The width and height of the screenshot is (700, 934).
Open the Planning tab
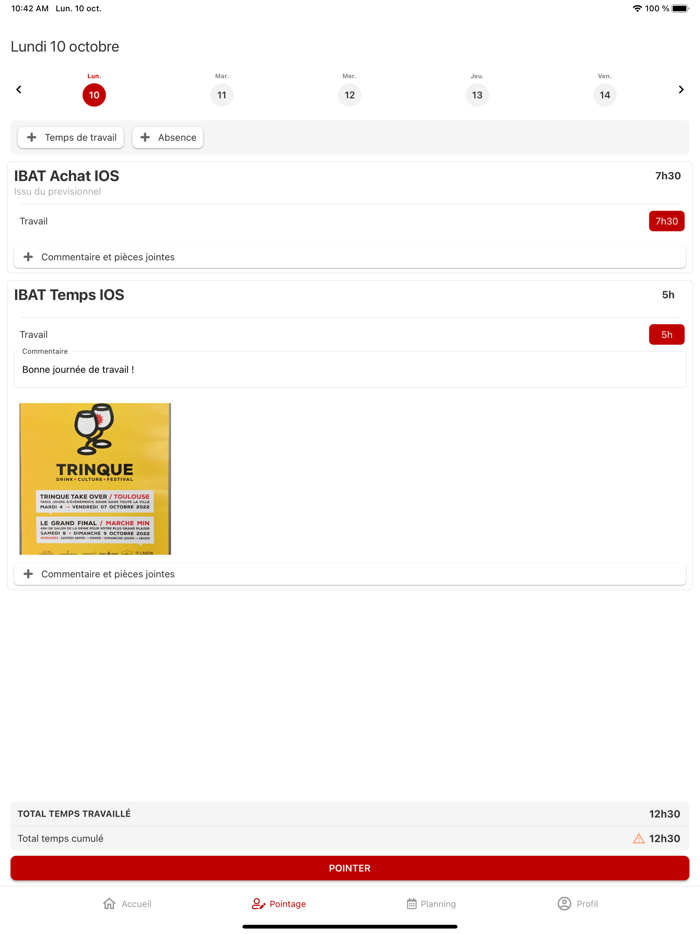point(431,904)
